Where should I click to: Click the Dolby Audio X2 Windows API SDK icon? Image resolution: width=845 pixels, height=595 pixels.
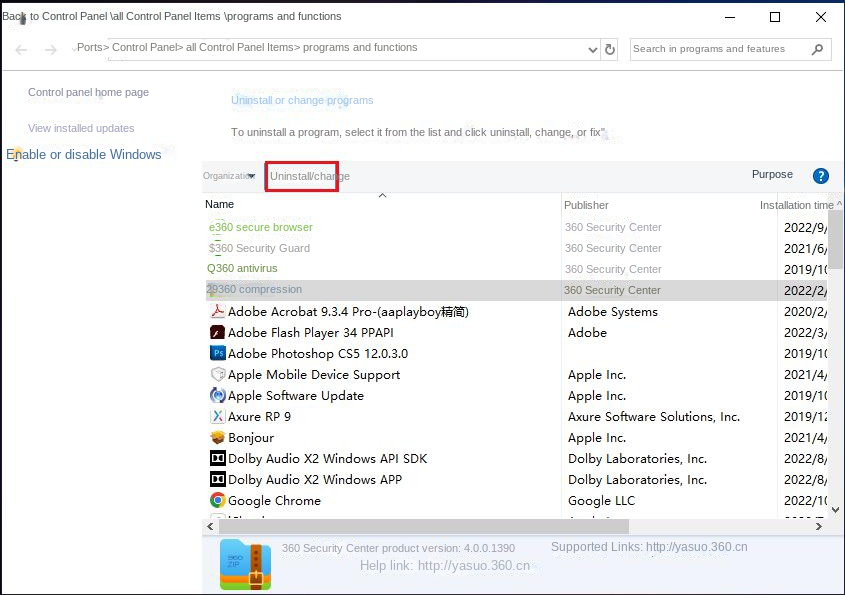tap(218, 458)
